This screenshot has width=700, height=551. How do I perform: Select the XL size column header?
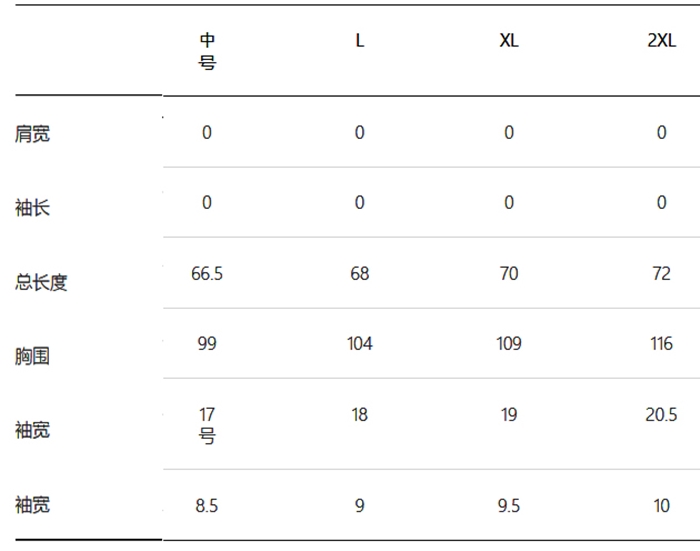click(x=509, y=41)
